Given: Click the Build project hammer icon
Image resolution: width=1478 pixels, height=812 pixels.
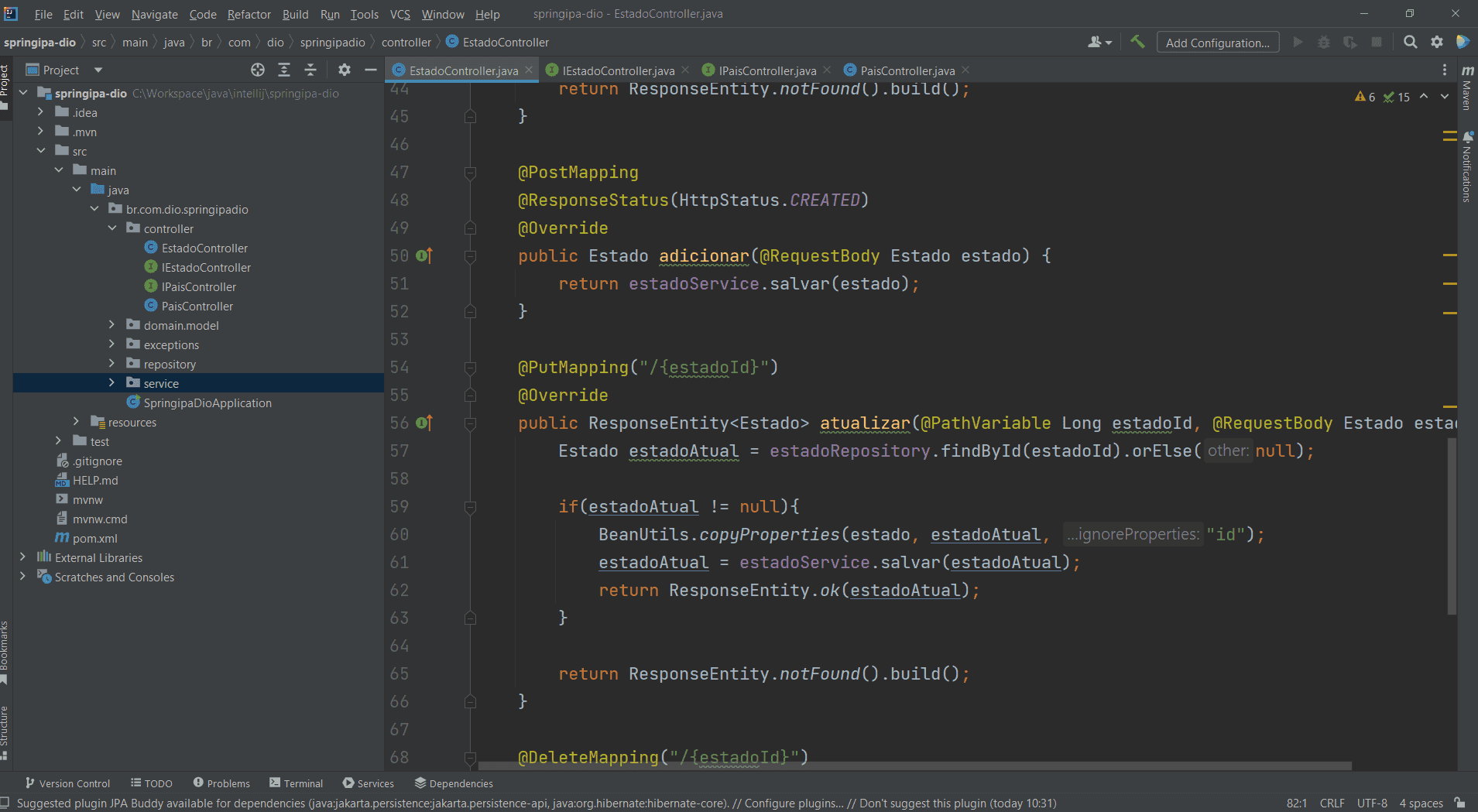Looking at the screenshot, I should (x=1137, y=42).
